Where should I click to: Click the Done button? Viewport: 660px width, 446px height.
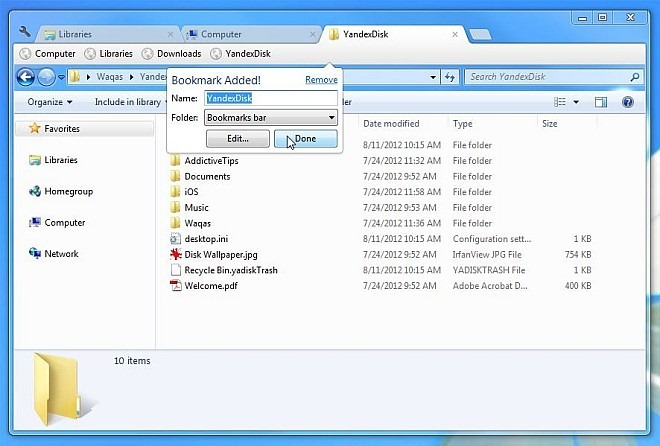pyautogui.click(x=306, y=139)
